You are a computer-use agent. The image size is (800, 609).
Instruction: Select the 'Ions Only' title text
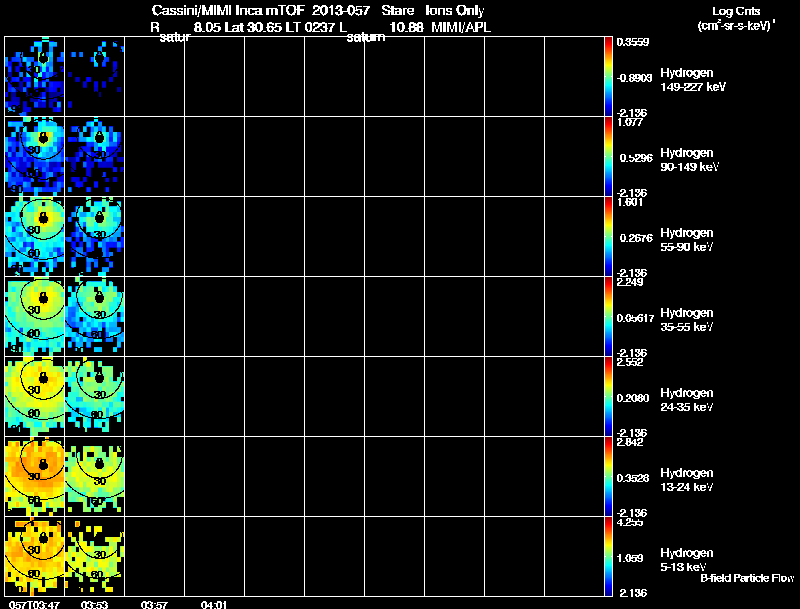tap(455, 11)
